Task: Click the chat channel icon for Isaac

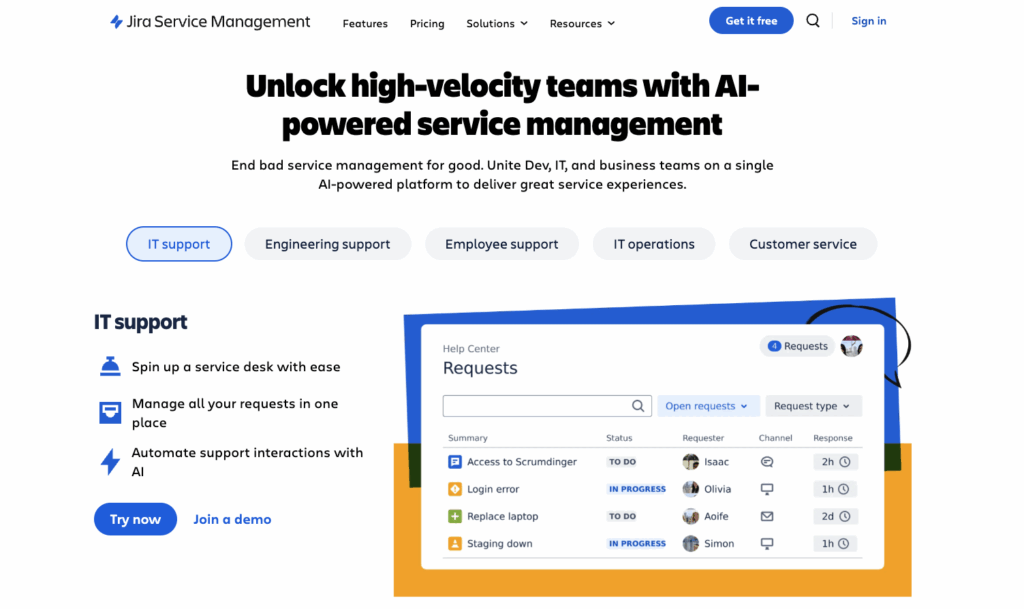Action: [x=767, y=462]
